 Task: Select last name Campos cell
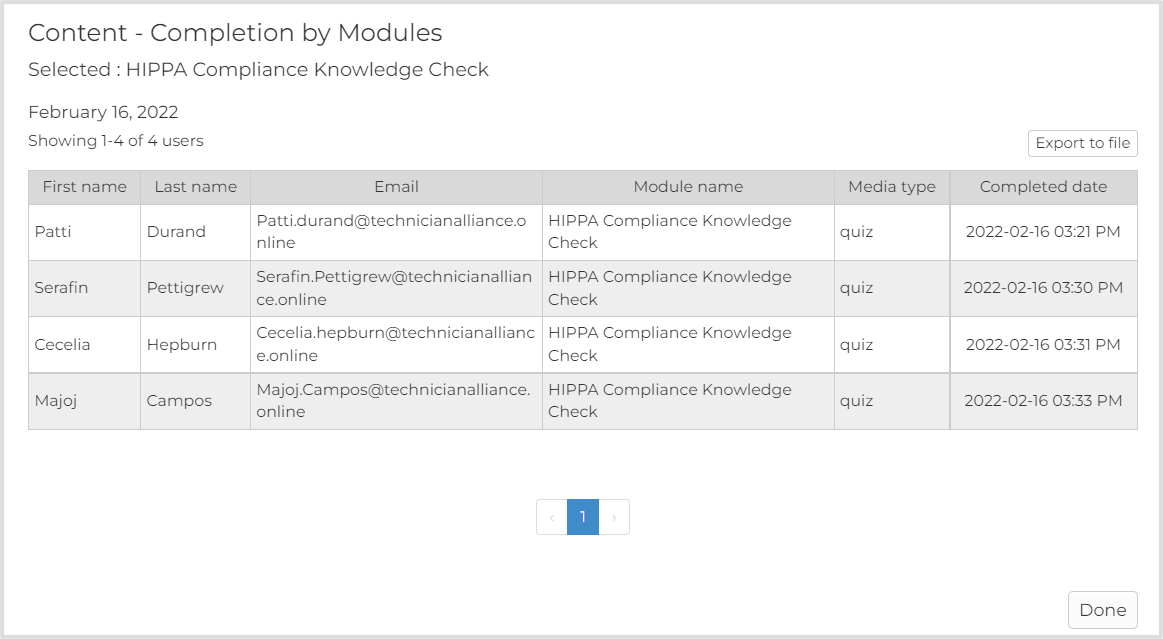(196, 401)
